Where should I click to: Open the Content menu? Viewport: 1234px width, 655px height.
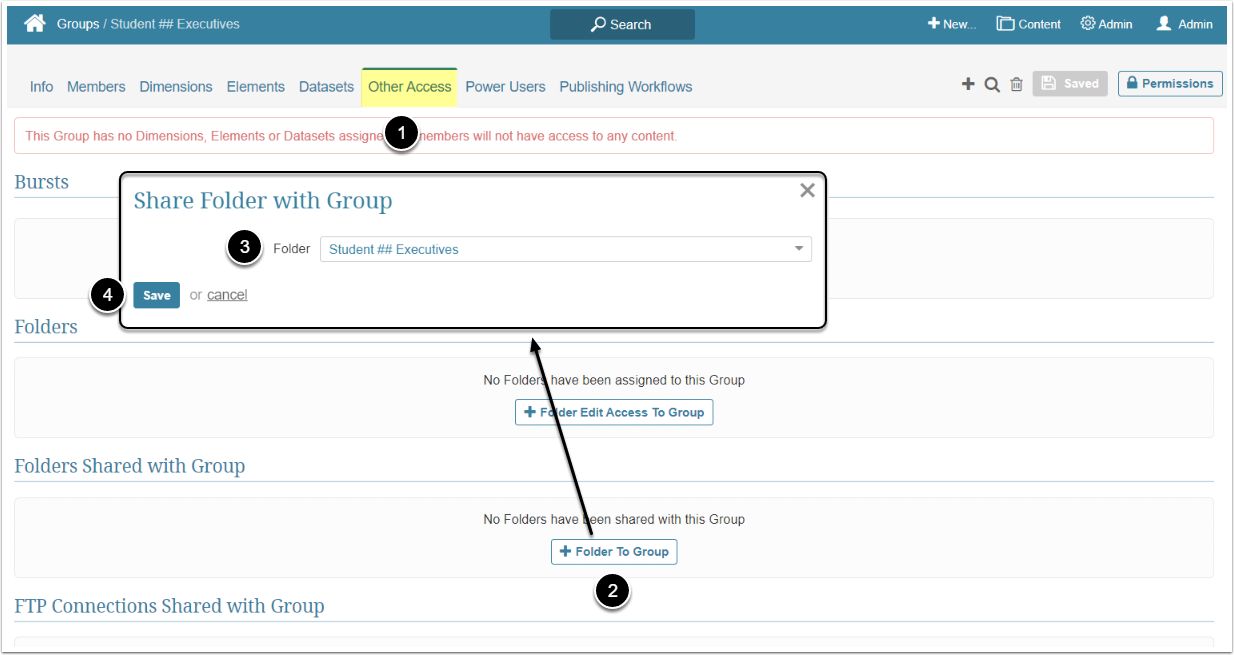[x=1028, y=24]
